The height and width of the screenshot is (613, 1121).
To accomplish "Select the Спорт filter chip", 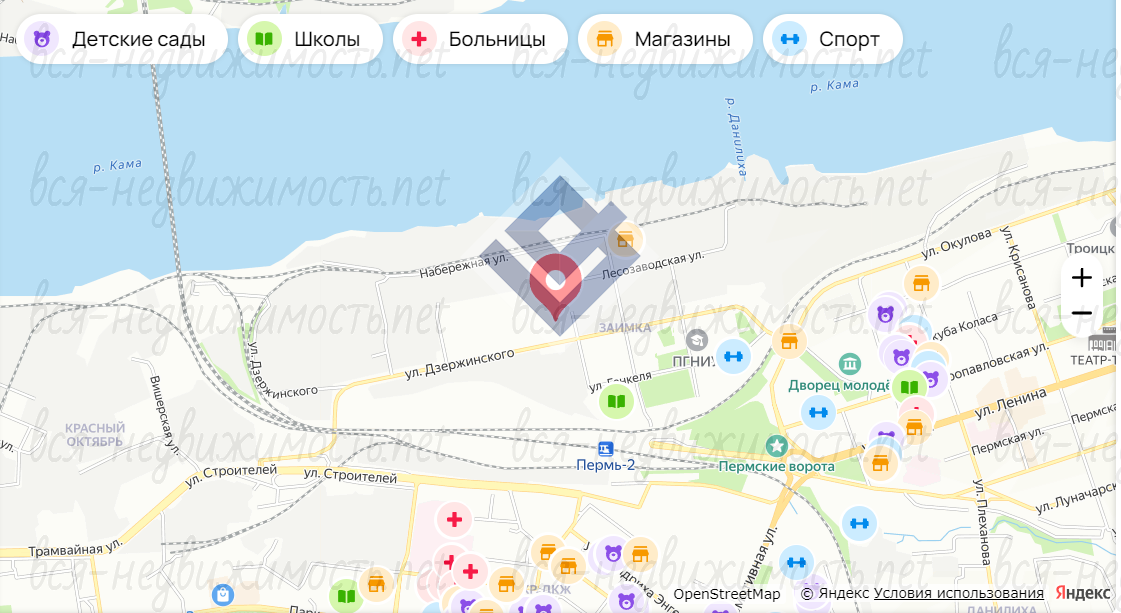I will tap(833, 39).
